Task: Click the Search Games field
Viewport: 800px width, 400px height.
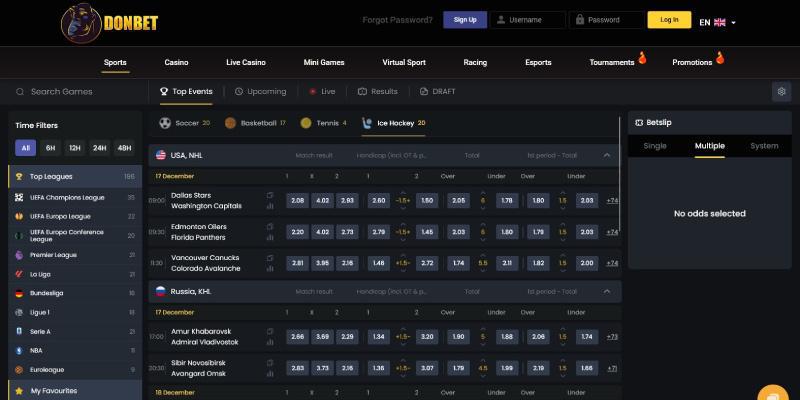Action: click(x=75, y=91)
